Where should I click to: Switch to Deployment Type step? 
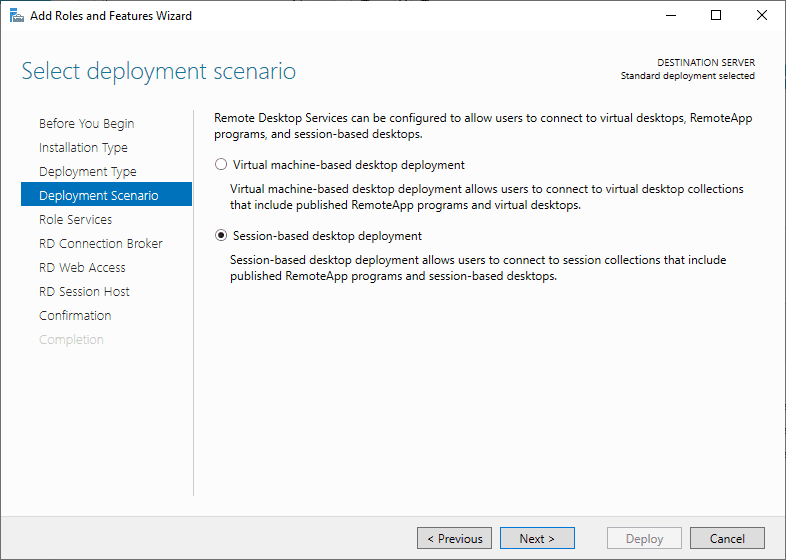(88, 172)
